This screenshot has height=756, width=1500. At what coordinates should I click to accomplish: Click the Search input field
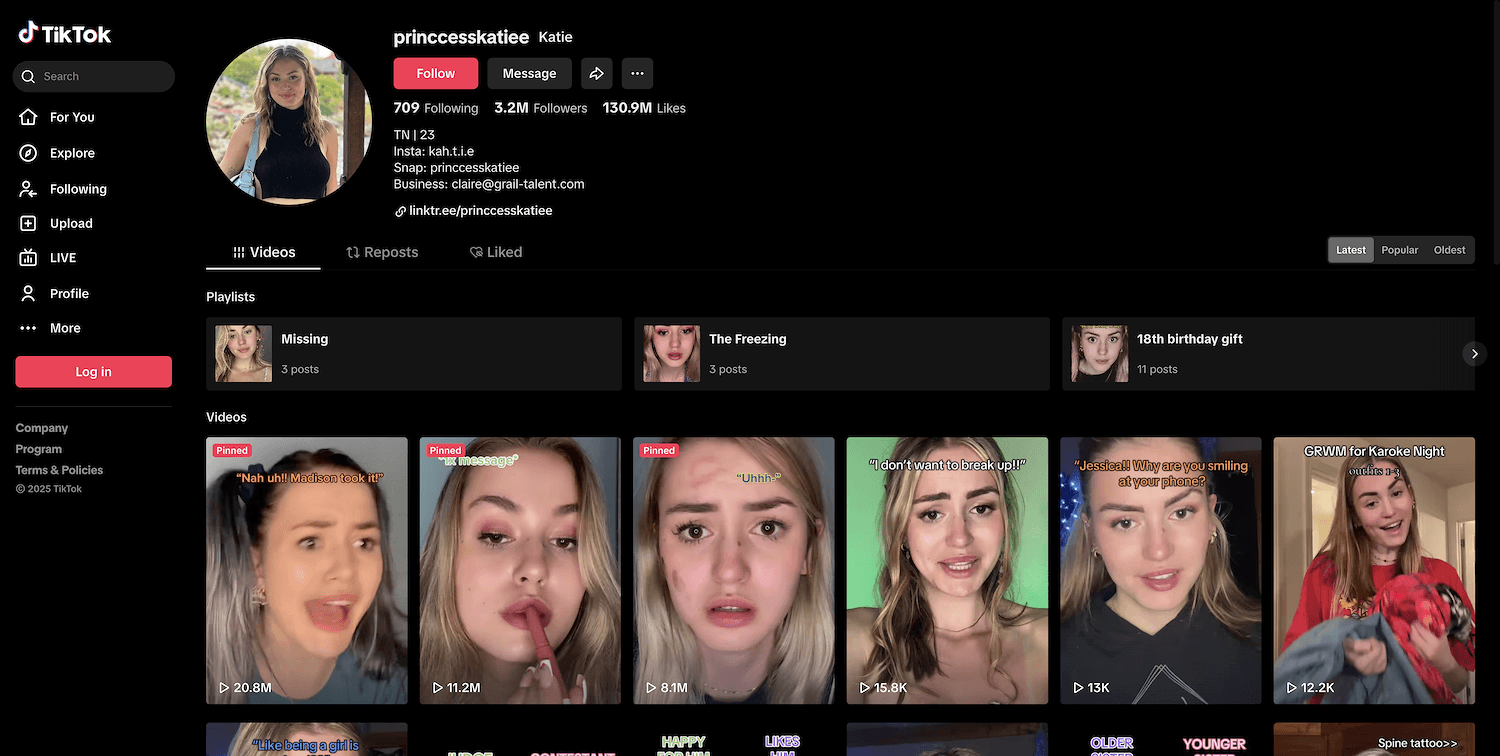(100, 76)
